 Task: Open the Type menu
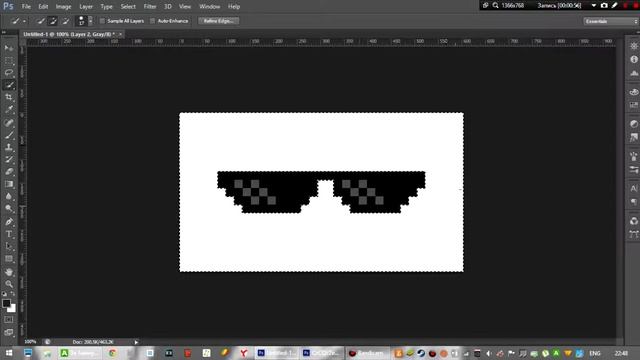point(107,7)
